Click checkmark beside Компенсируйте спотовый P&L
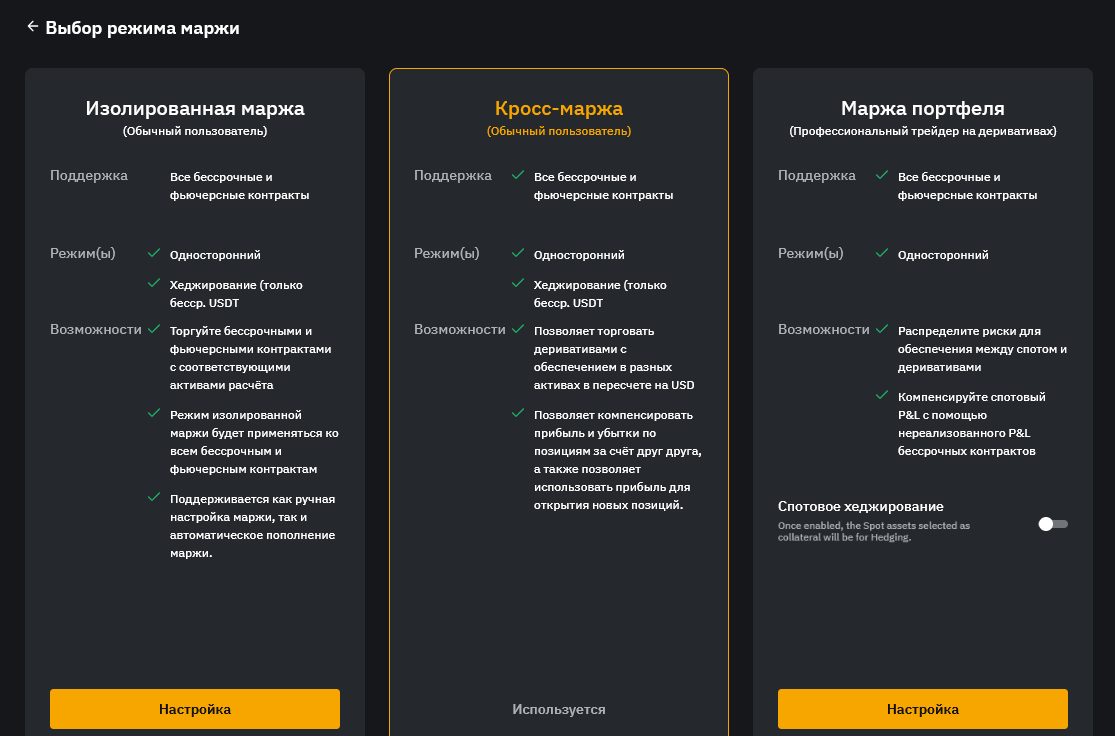The height and width of the screenshot is (736, 1115). (x=882, y=396)
